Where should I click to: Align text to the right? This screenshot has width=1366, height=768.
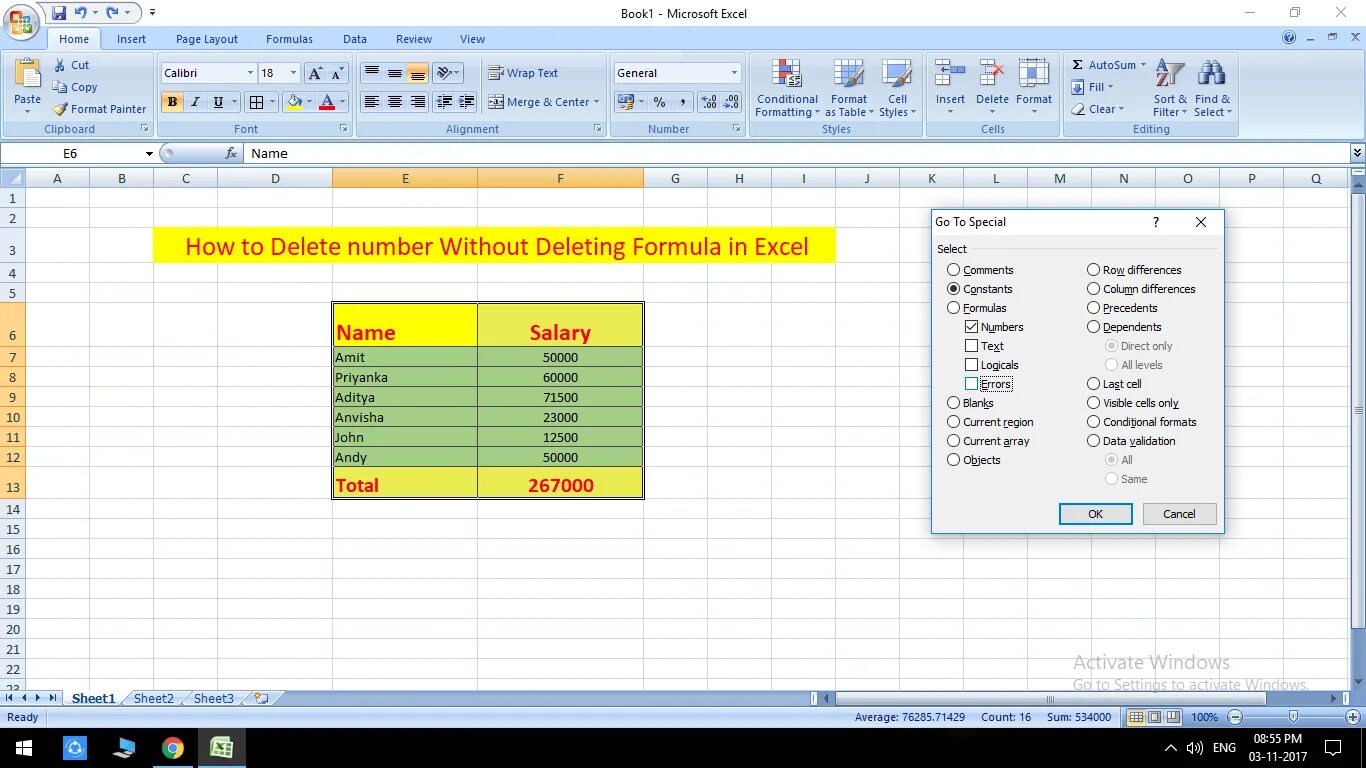418,102
